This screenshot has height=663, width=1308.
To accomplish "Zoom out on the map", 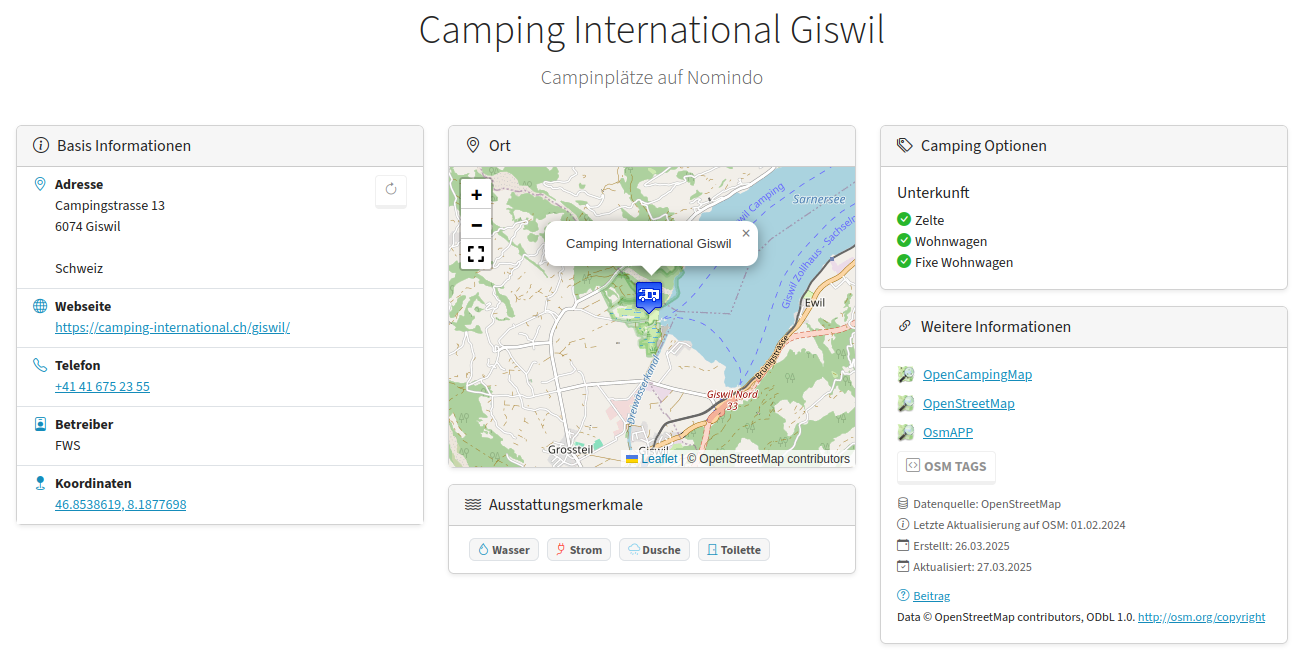I will point(476,225).
